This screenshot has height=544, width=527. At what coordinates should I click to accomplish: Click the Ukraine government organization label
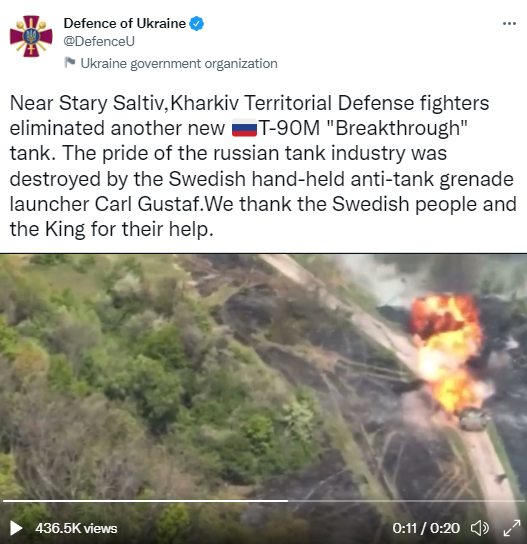click(179, 63)
